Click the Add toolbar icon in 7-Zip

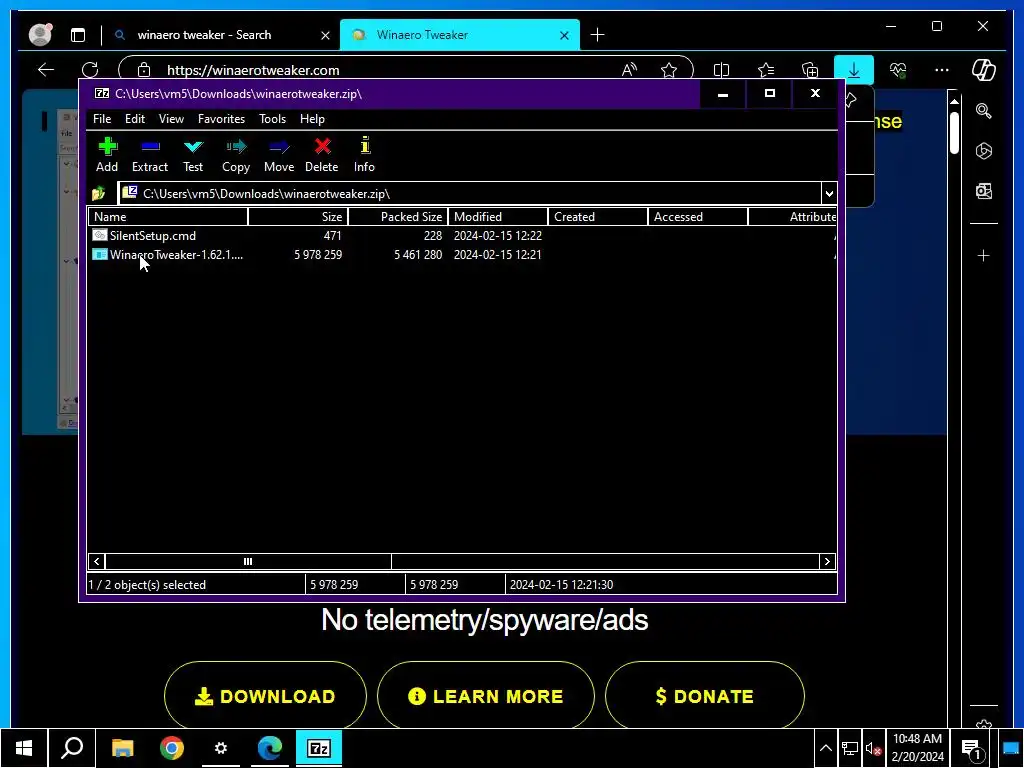coord(107,155)
